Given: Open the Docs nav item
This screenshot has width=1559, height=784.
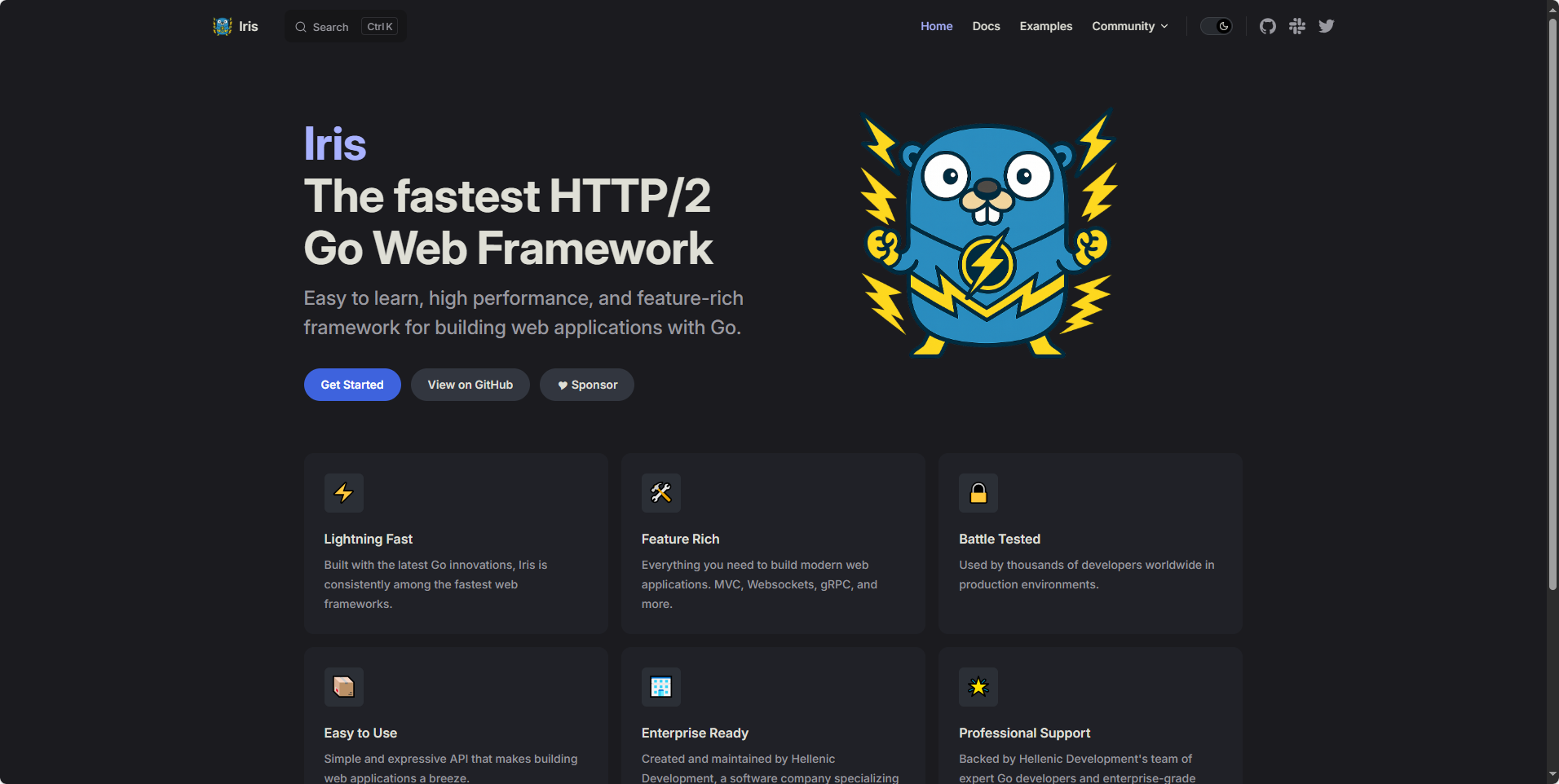Looking at the screenshot, I should coord(986,26).
